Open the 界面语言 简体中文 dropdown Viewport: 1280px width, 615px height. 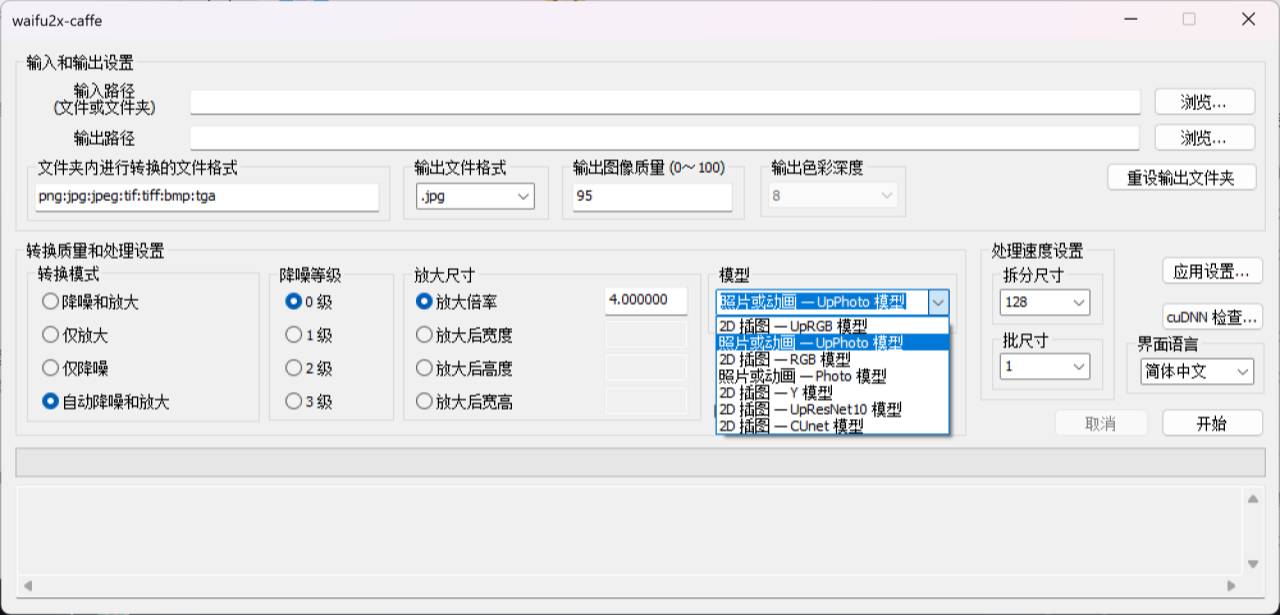point(1196,371)
